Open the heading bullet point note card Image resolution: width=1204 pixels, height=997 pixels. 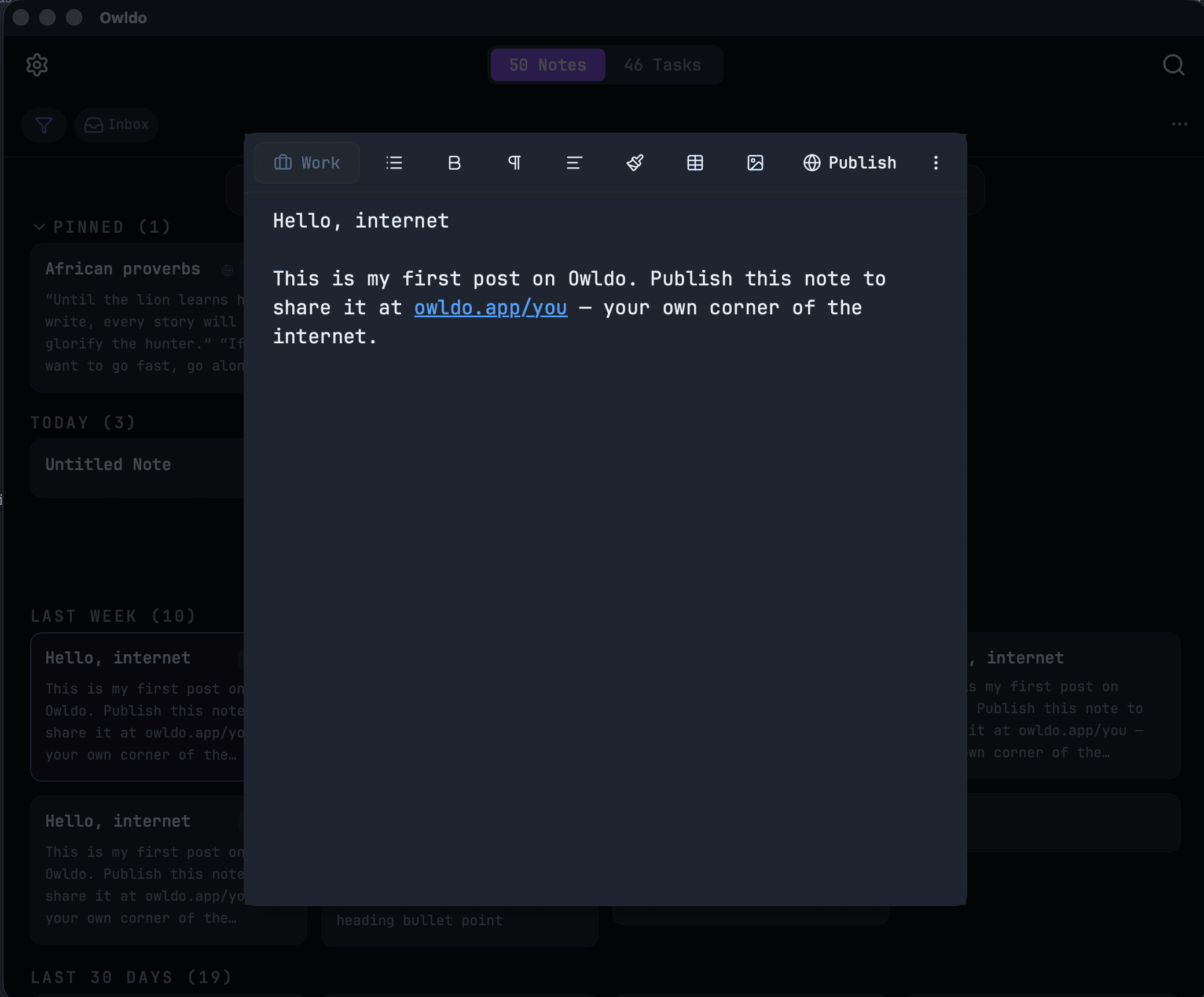460,925
